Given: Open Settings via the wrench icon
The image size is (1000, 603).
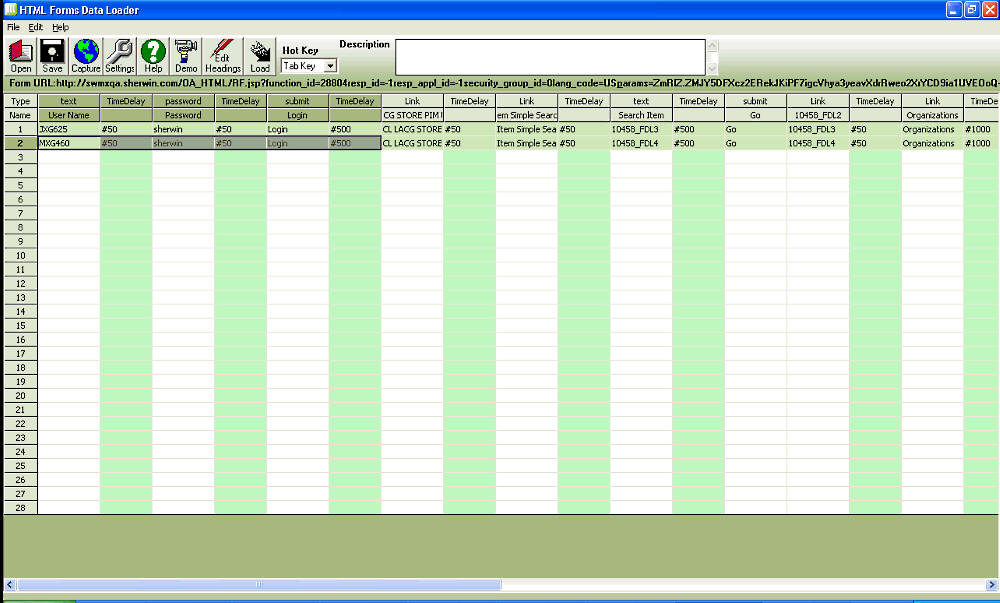Looking at the screenshot, I should click(120, 56).
